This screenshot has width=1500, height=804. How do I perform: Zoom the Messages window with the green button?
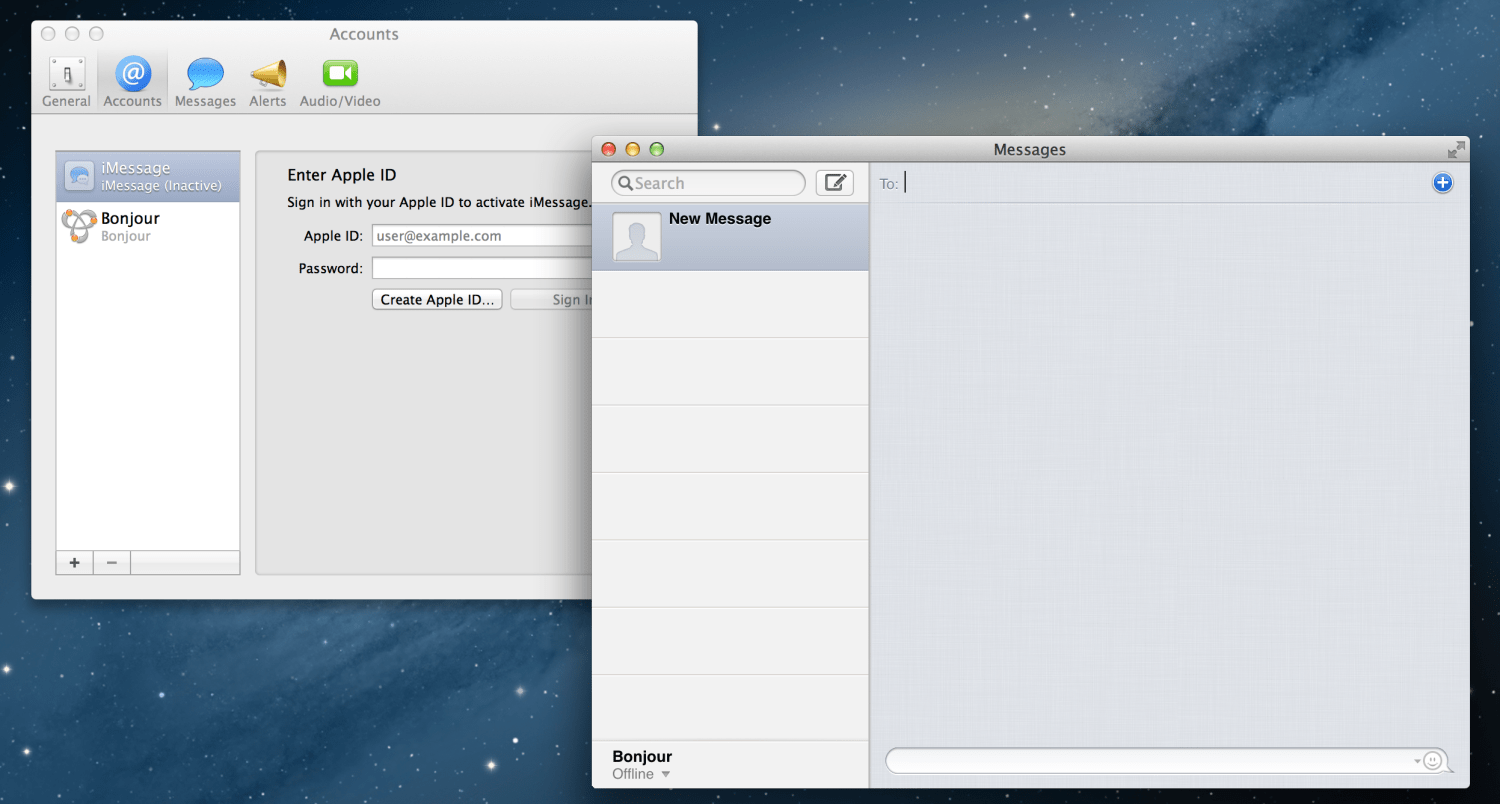[657, 150]
